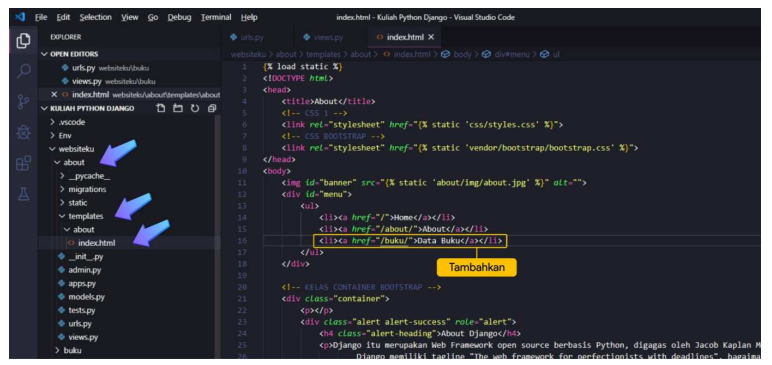This screenshot has height=365, width=772.
Task: Click the load static line 1 code
Action: click(x=302, y=66)
